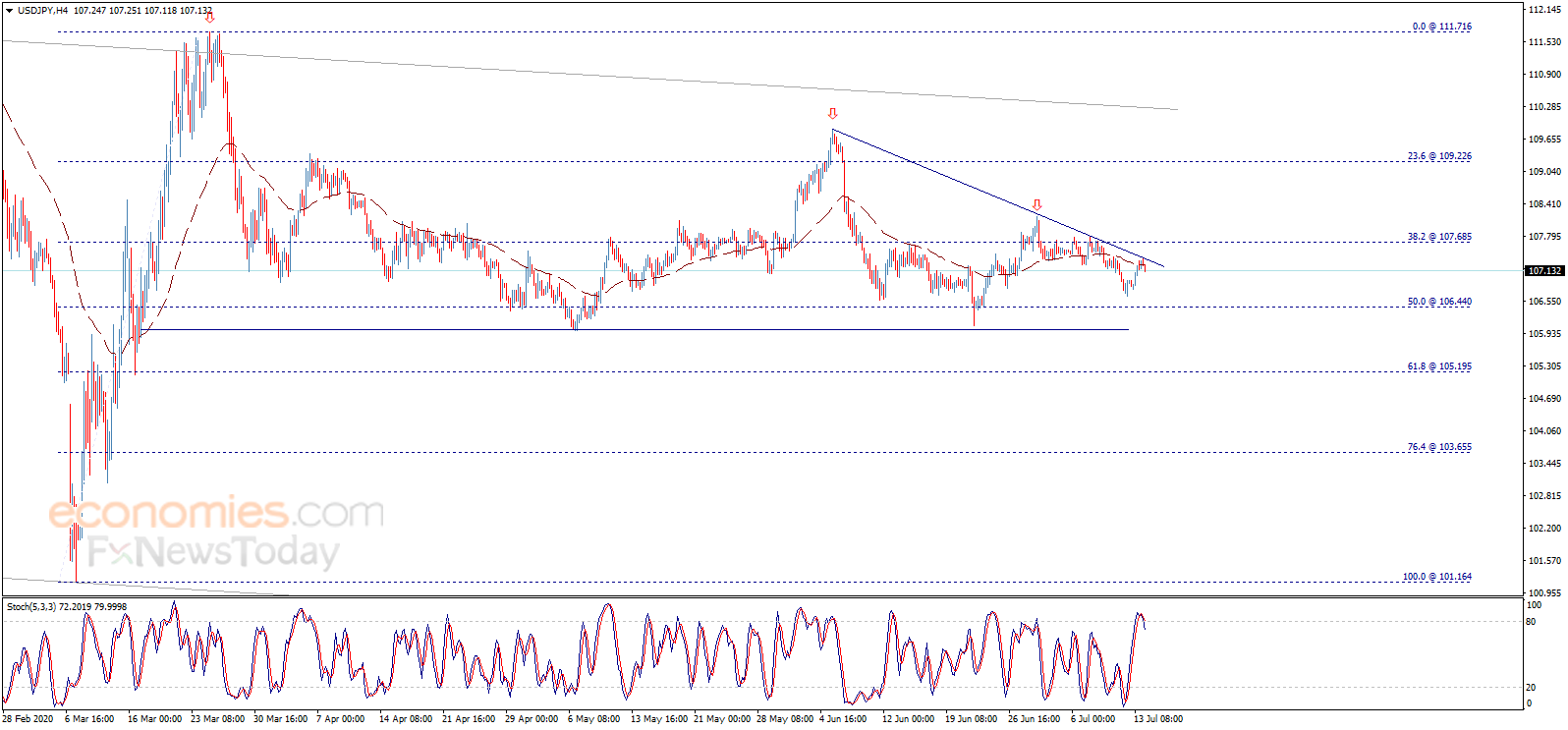
Task: Click the small triangle beside USDJPY,H4 title
Action: click(9, 10)
